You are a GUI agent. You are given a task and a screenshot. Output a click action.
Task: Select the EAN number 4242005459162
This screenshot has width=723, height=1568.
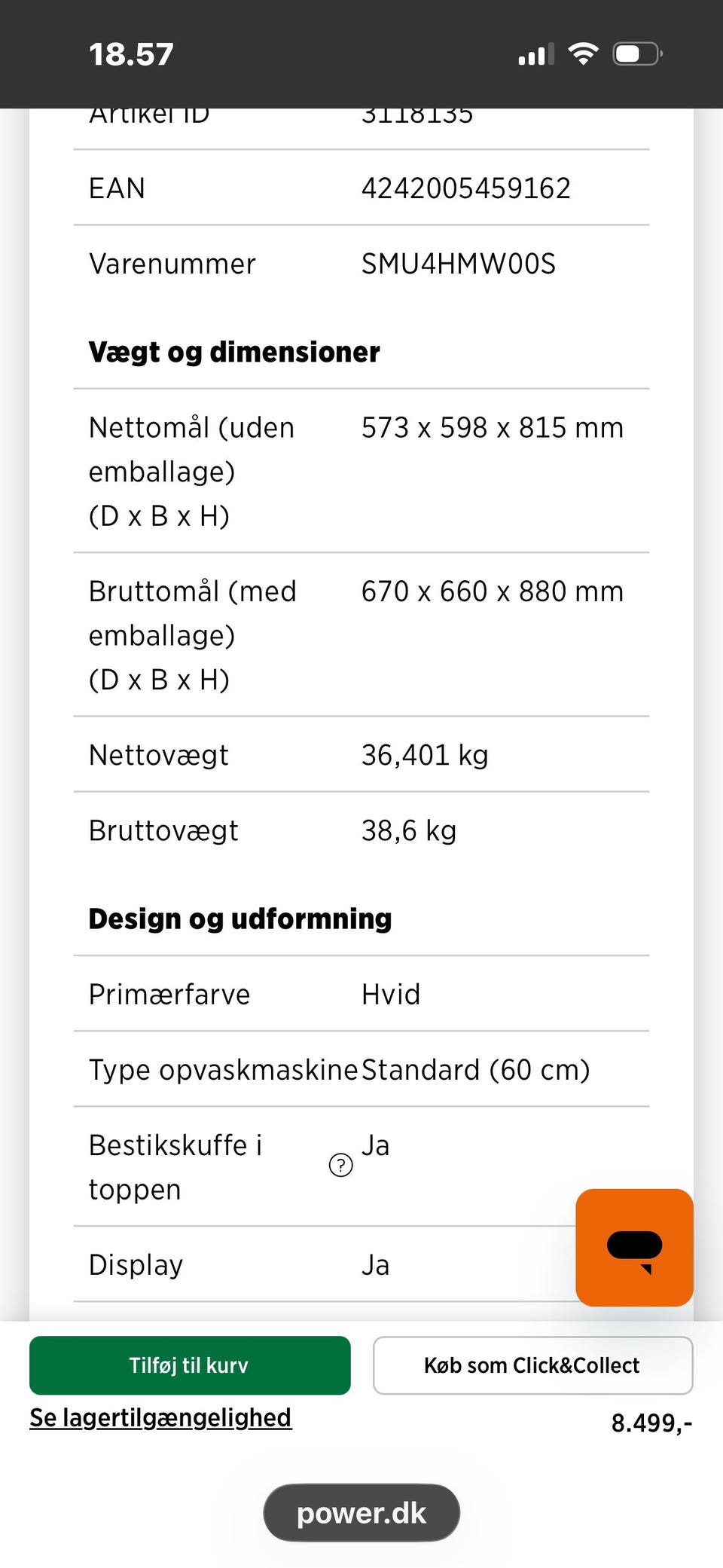coord(466,188)
